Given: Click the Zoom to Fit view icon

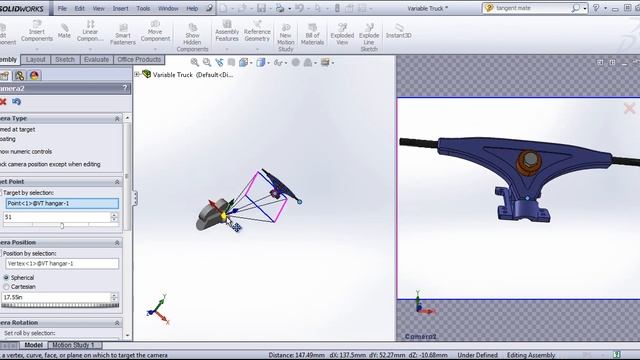Looking at the screenshot, I should pos(195,62).
